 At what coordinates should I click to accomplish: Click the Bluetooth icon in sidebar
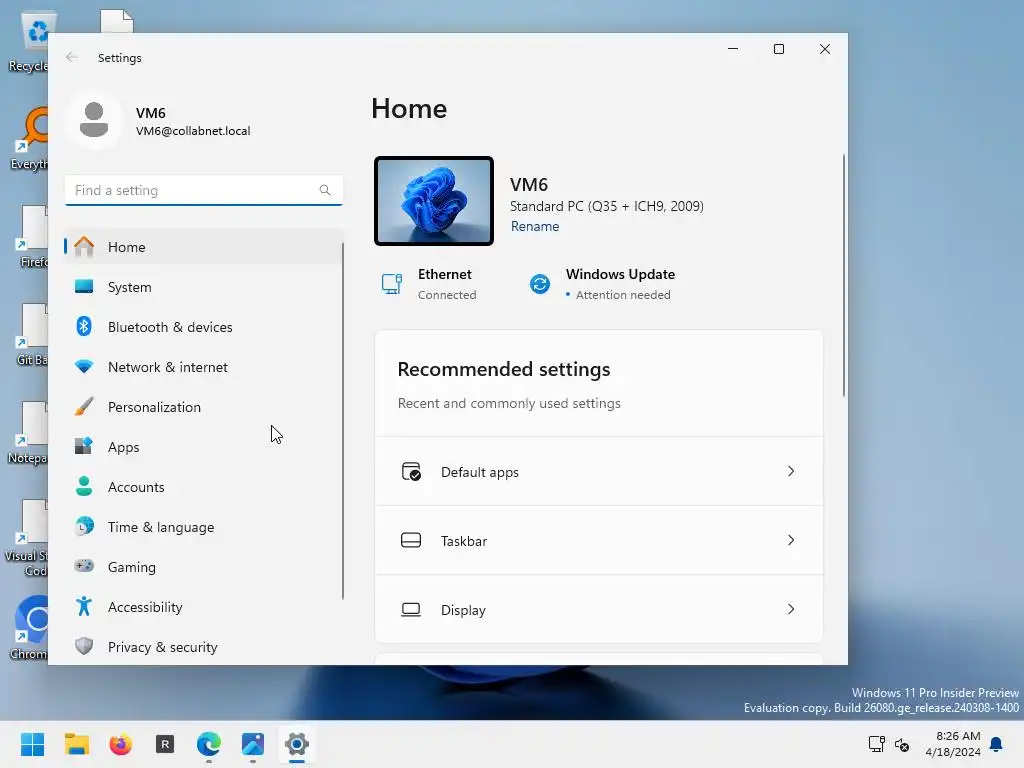coord(84,327)
